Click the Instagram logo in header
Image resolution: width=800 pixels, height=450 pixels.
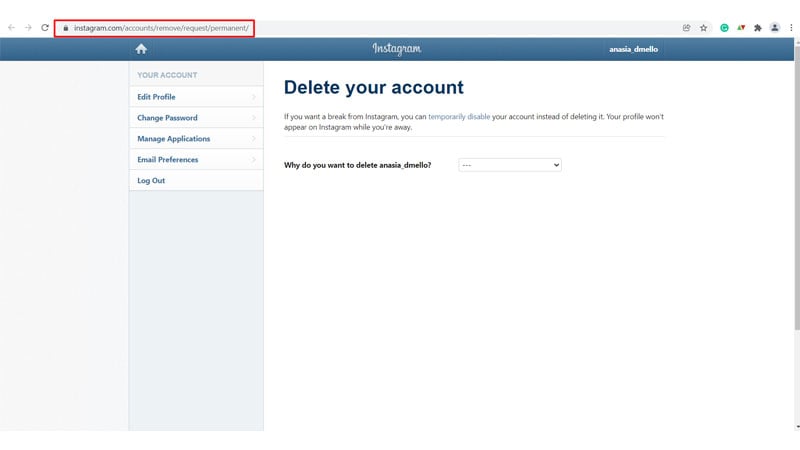click(397, 49)
